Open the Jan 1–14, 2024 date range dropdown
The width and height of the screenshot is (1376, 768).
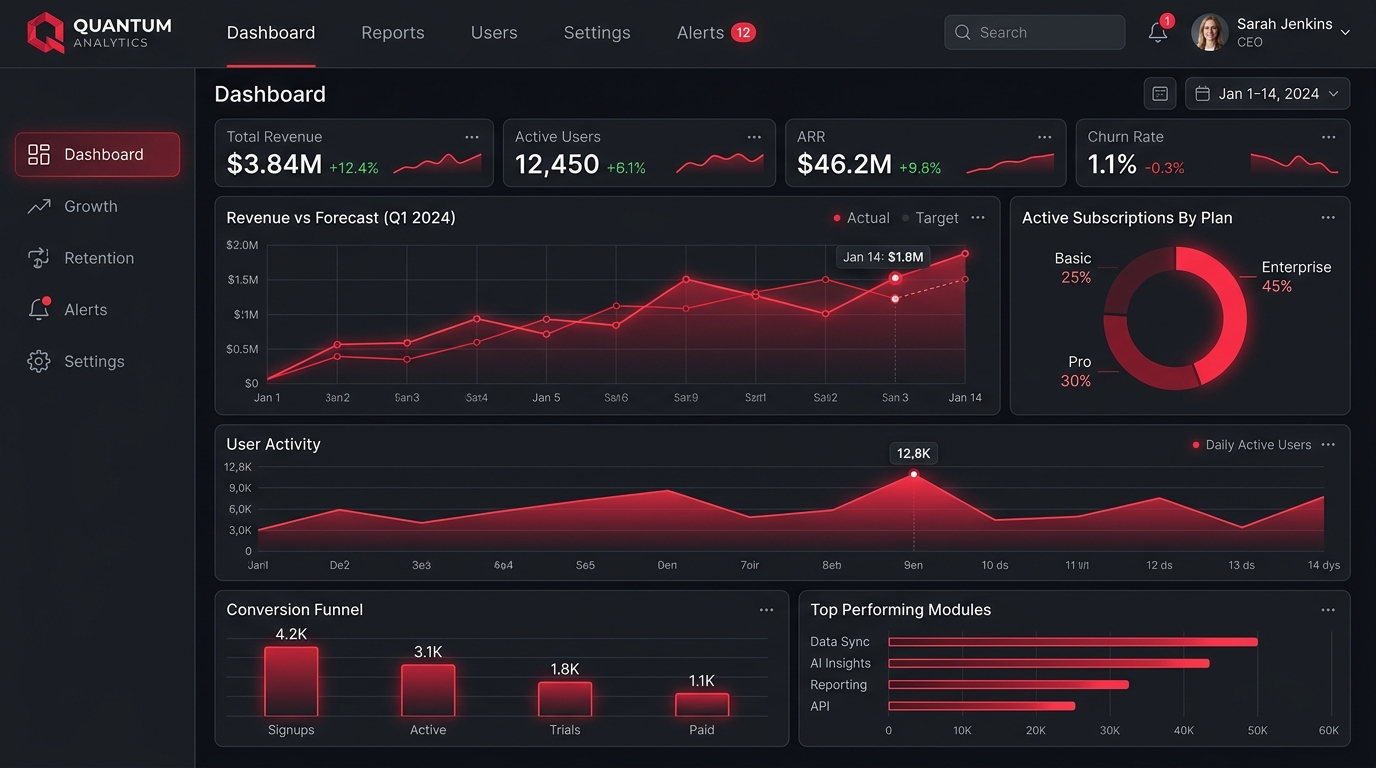pos(1267,94)
